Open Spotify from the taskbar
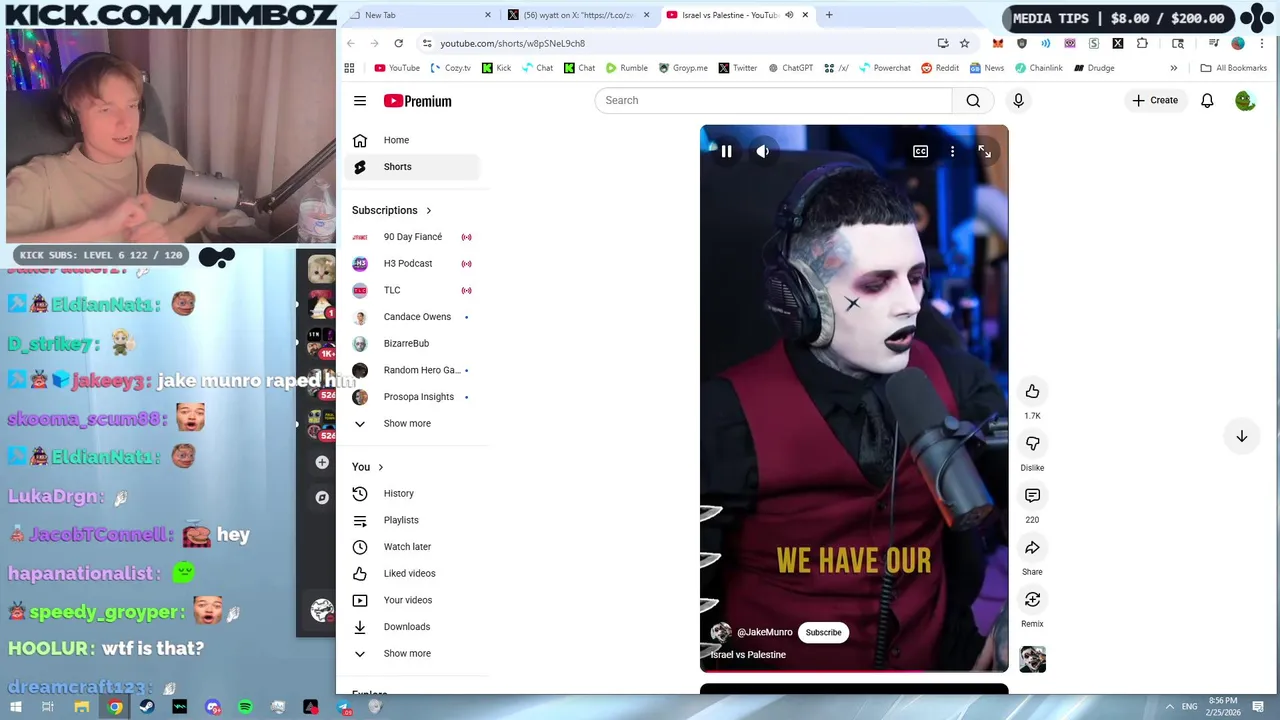 coord(246,707)
